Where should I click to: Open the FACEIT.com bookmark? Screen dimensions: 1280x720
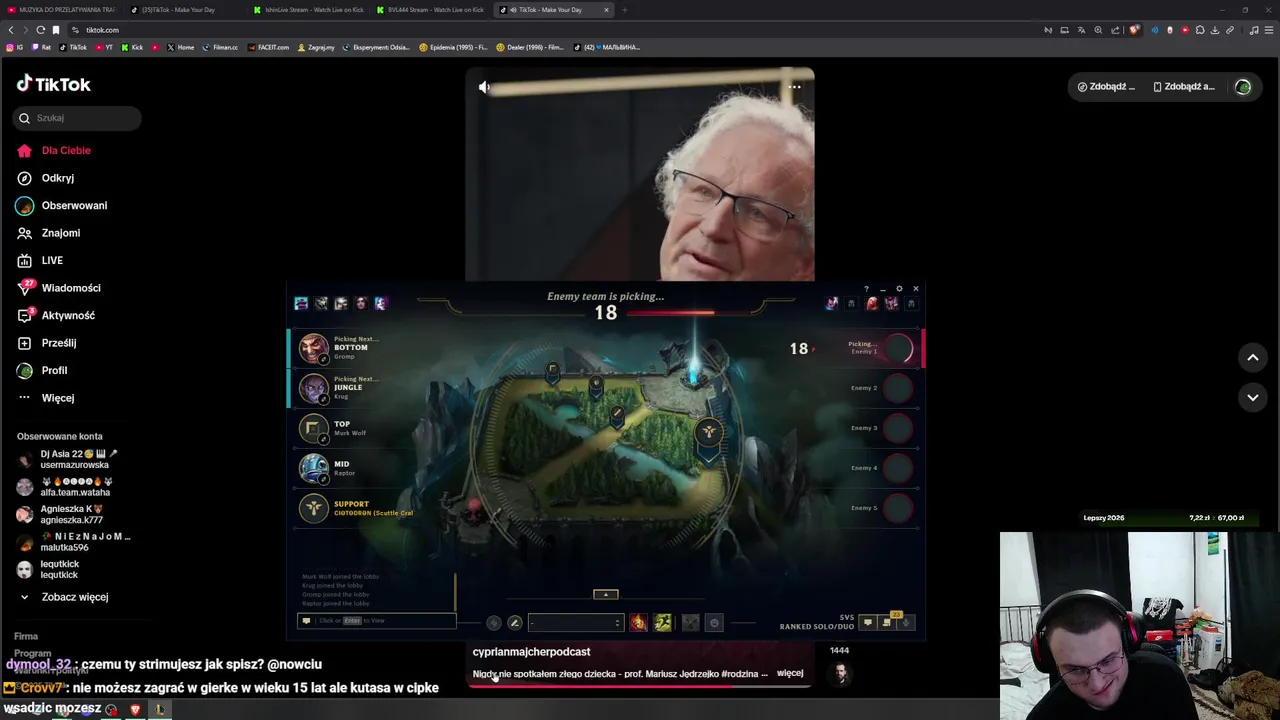[x=267, y=47]
